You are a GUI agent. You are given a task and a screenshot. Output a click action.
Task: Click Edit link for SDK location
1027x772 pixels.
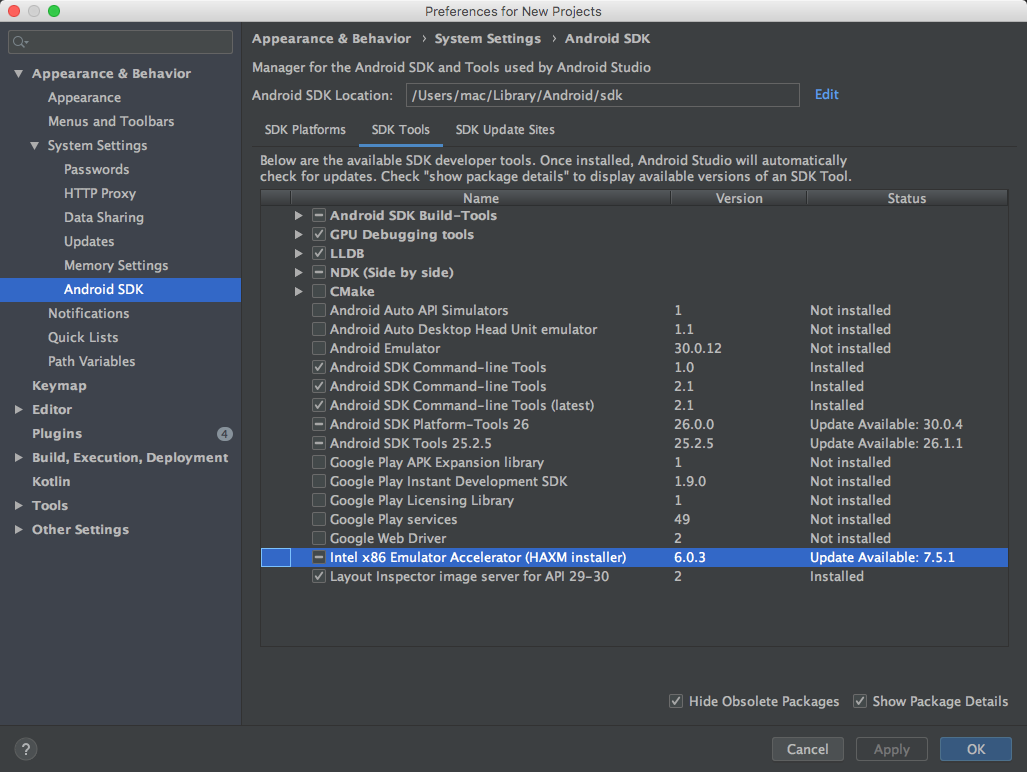pyautogui.click(x=827, y=94)
